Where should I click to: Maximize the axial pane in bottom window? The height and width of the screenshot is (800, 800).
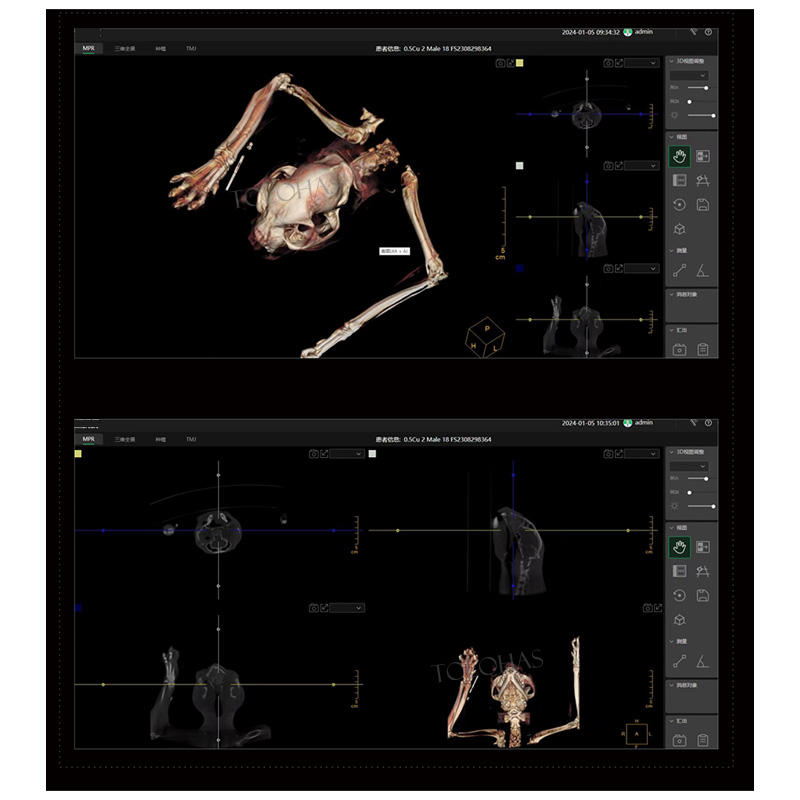pos(324,454)
